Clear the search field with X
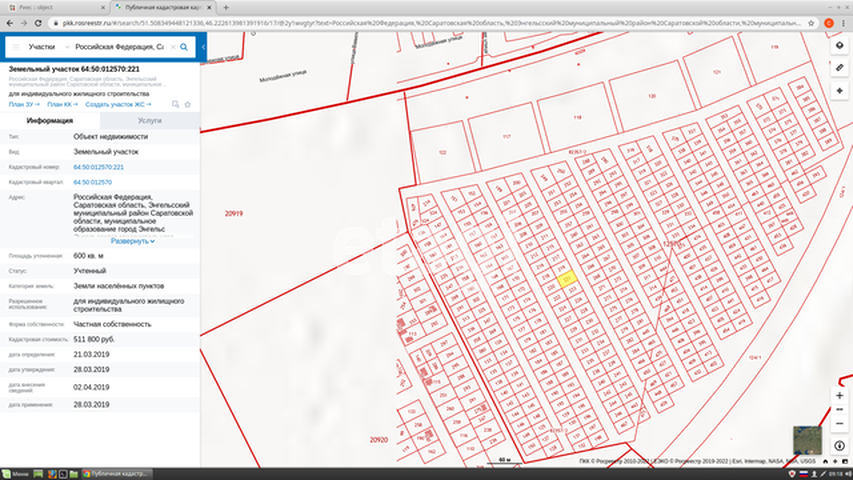The height and width of the screenshot is (480, 853). tap(172, 47)
